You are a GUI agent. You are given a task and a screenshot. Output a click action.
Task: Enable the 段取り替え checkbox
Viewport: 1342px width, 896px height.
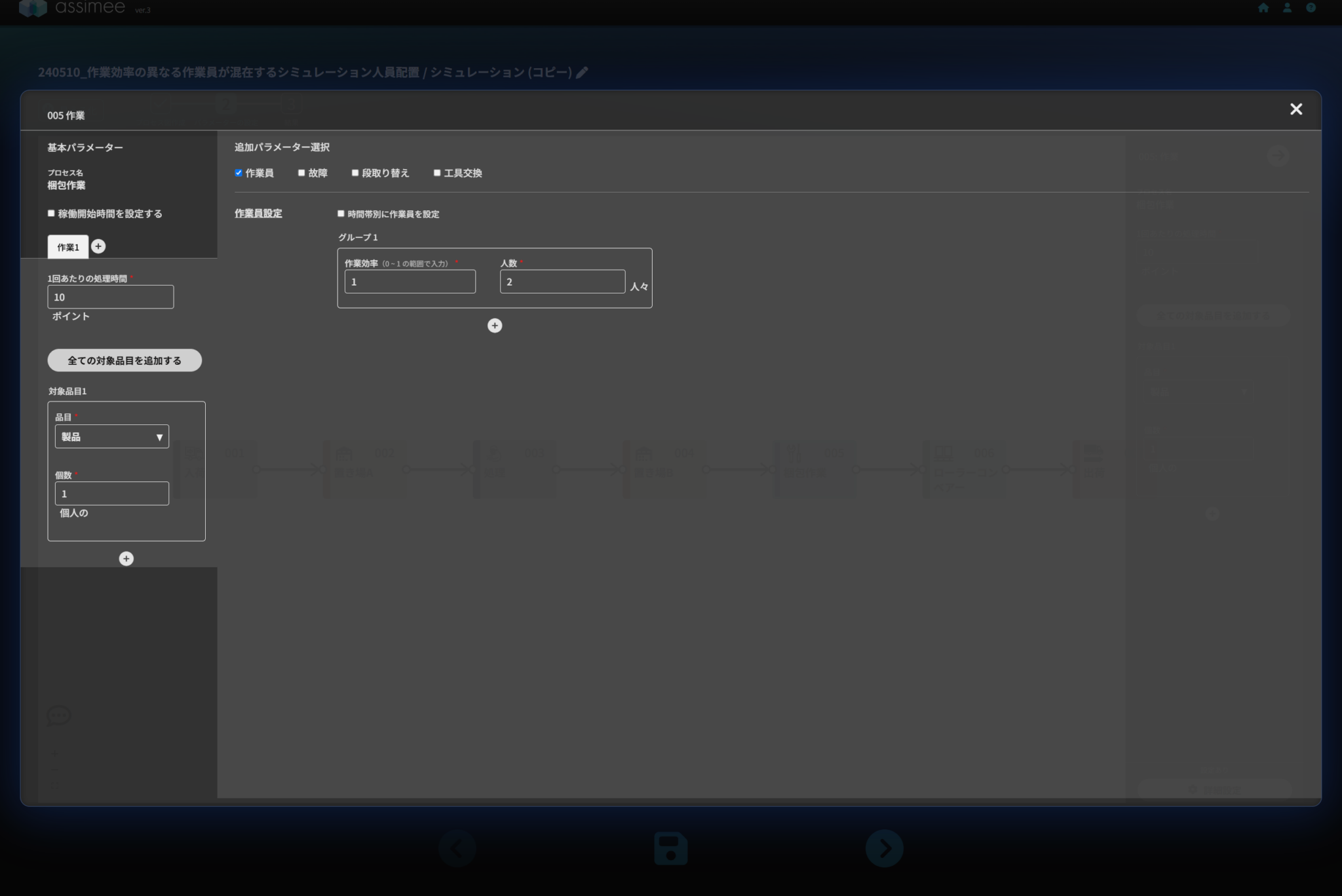tap(355, 173)
